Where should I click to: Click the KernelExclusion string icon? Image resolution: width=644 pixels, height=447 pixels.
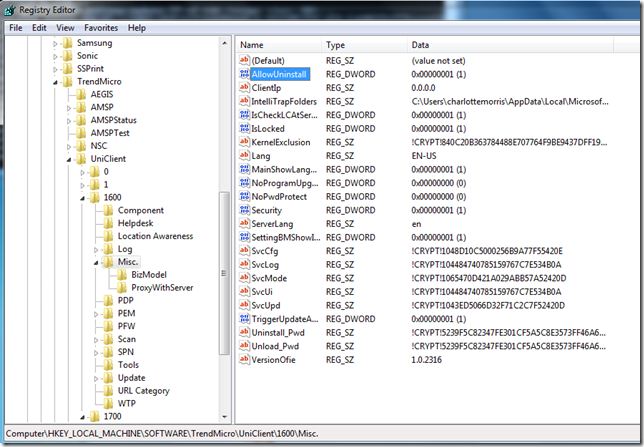click(x=244, y=142)
